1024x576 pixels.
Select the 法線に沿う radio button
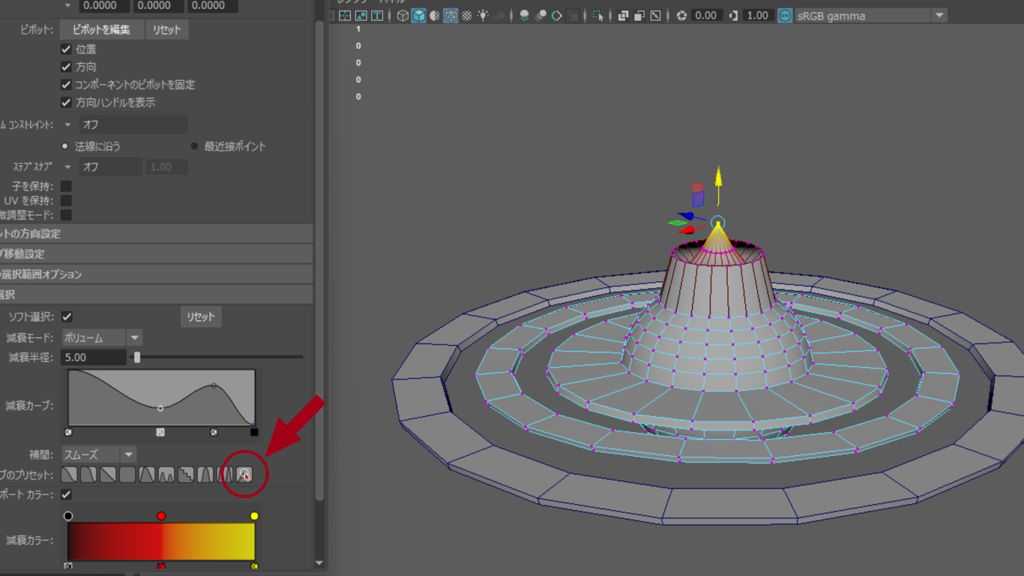click(65, 146)
